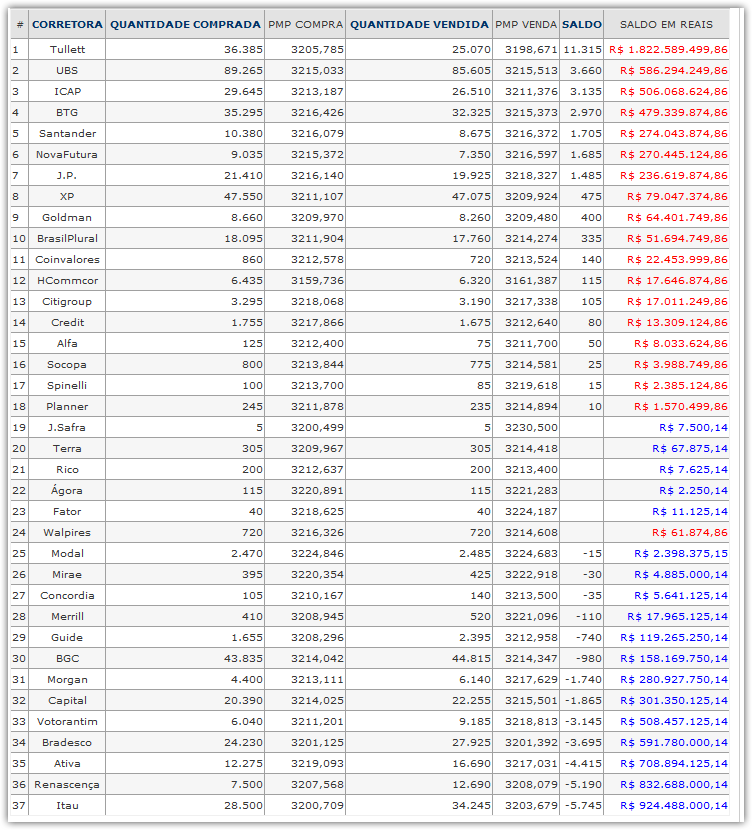Click the BGC broker cell
752x830 pixels.
point(67,658)
